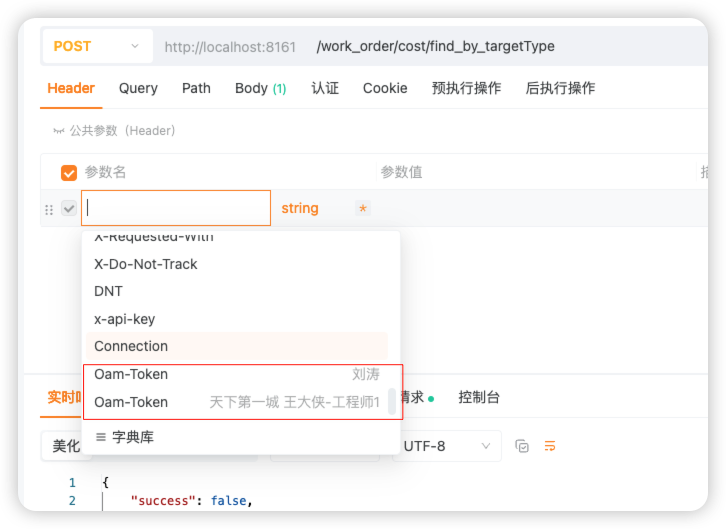Open the 字典库 dictionary library link
726x529 pixels.
coord(125,437)
